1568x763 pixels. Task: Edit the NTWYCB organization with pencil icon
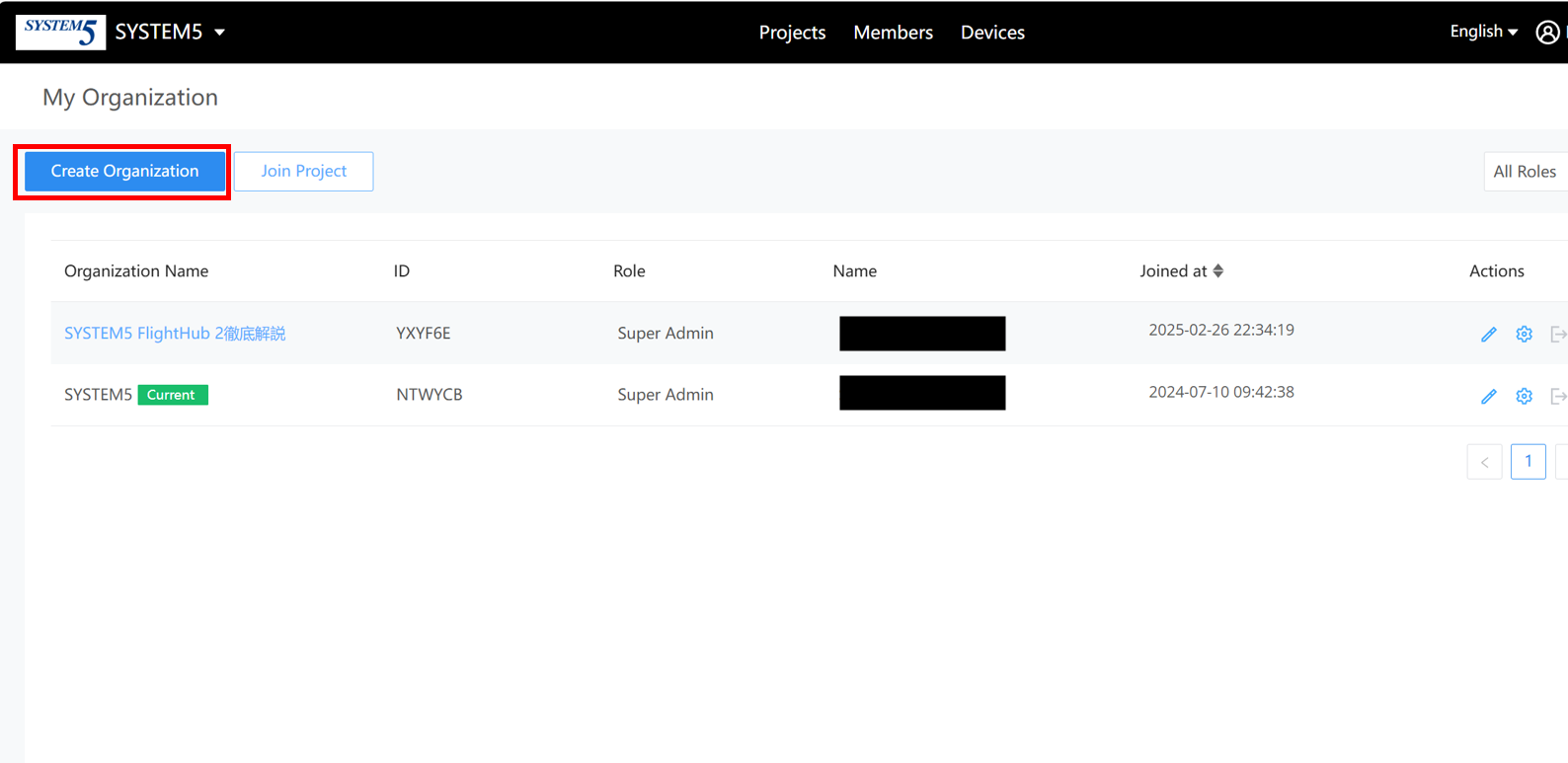(1489, 397)
